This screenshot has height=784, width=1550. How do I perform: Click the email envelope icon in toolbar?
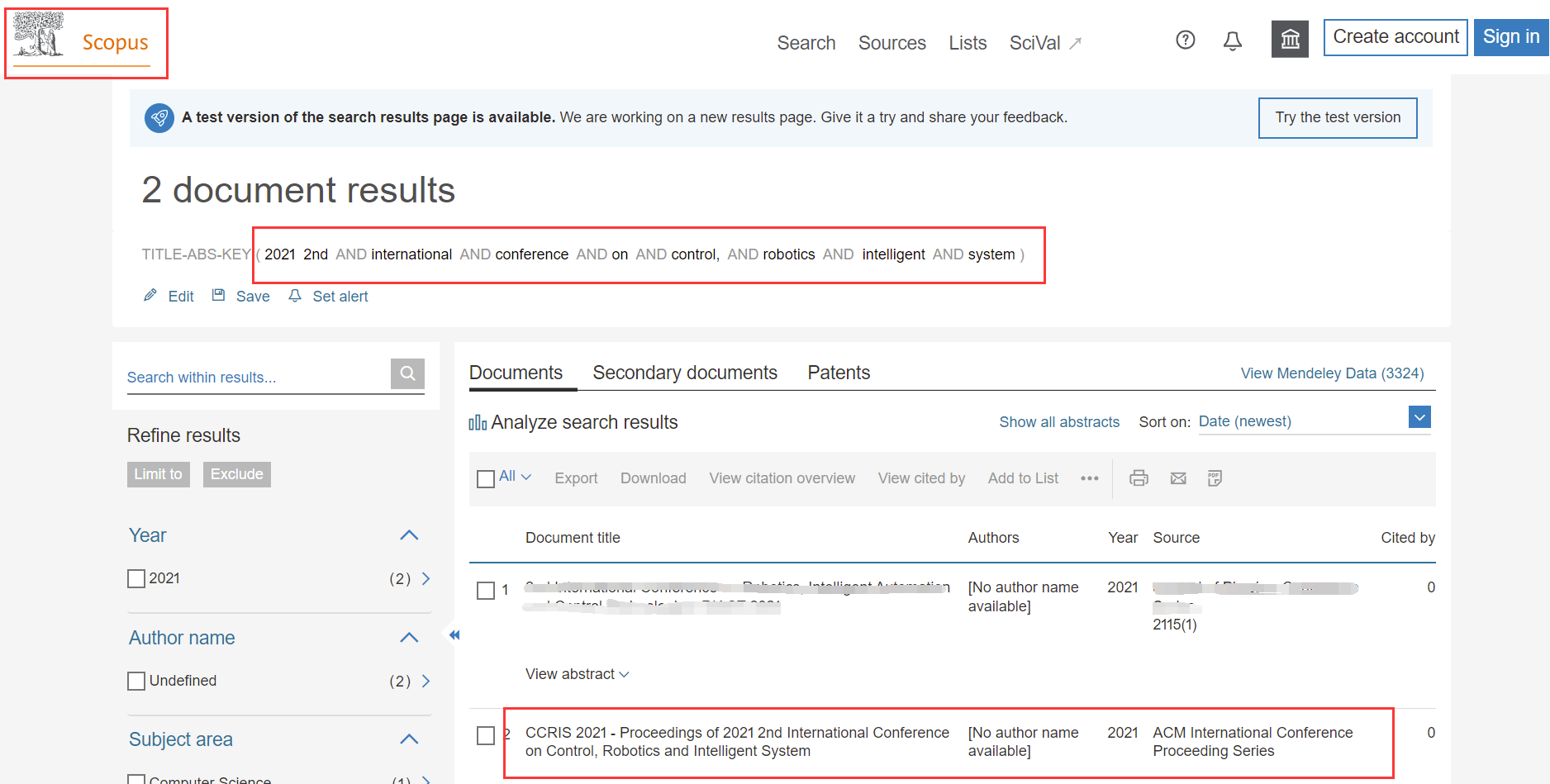[x=1178, y=478]
